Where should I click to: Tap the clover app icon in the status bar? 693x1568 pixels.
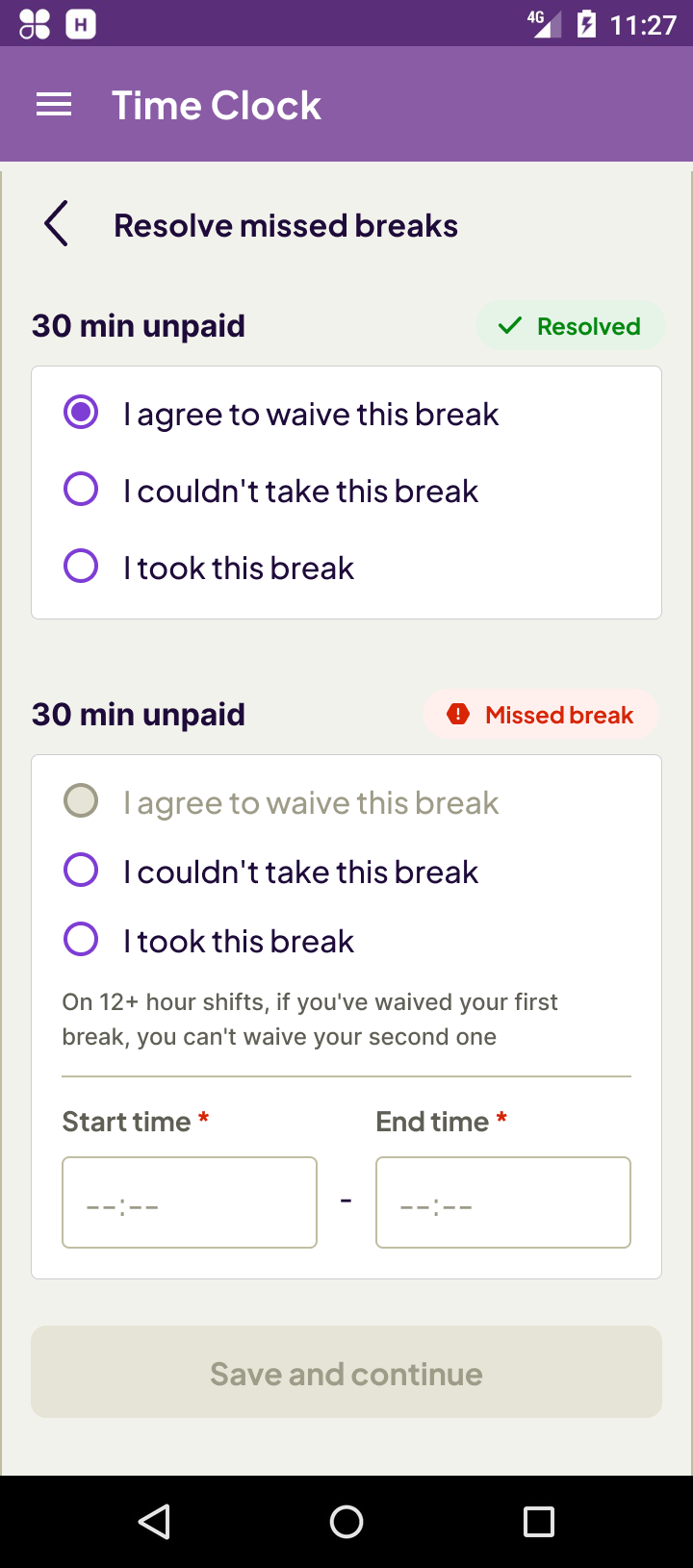pos(34,24)
